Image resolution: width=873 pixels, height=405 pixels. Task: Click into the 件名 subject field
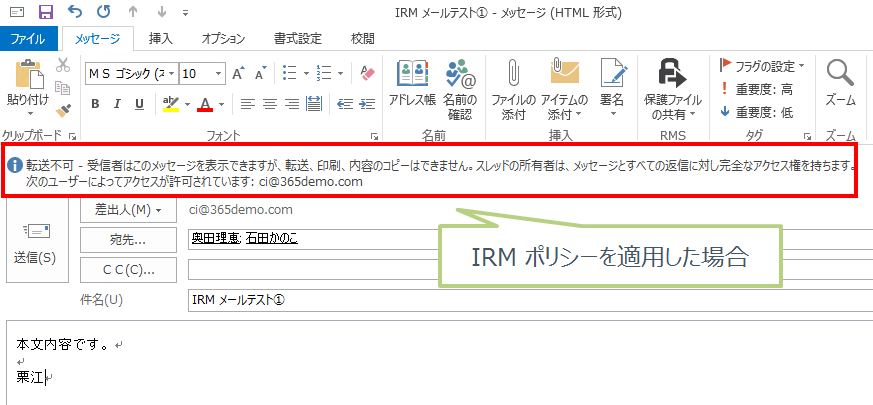(x=520, y=299)
